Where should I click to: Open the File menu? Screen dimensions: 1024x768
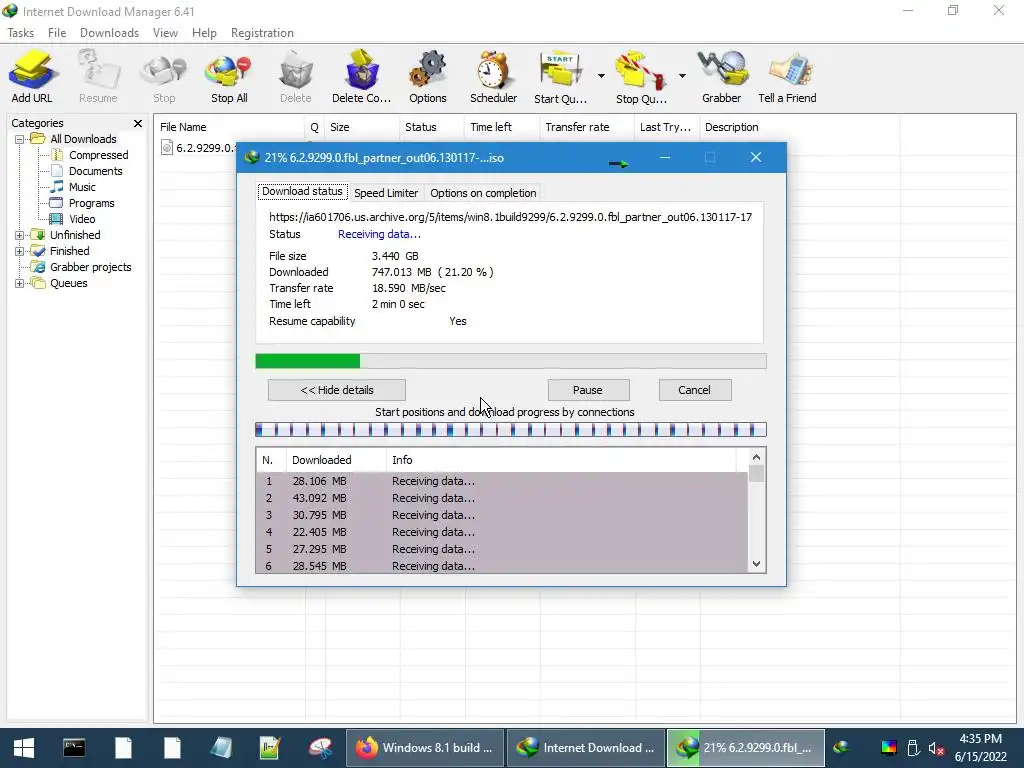57,33
